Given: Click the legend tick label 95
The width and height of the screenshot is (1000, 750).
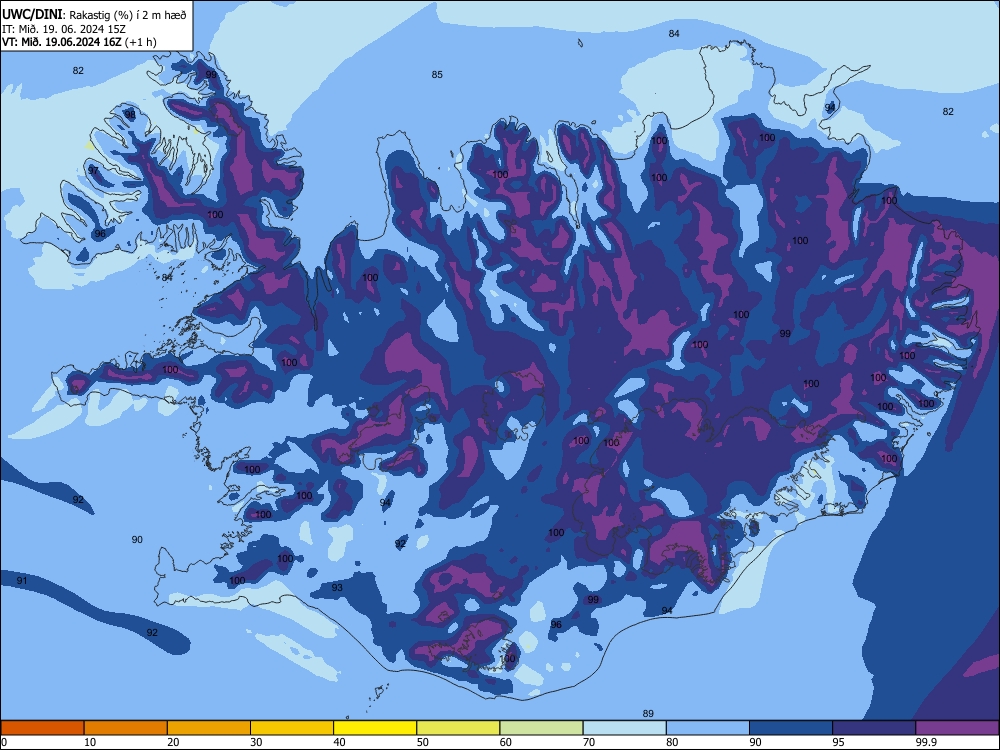Looking at the screenshot, I should (838, 742).
